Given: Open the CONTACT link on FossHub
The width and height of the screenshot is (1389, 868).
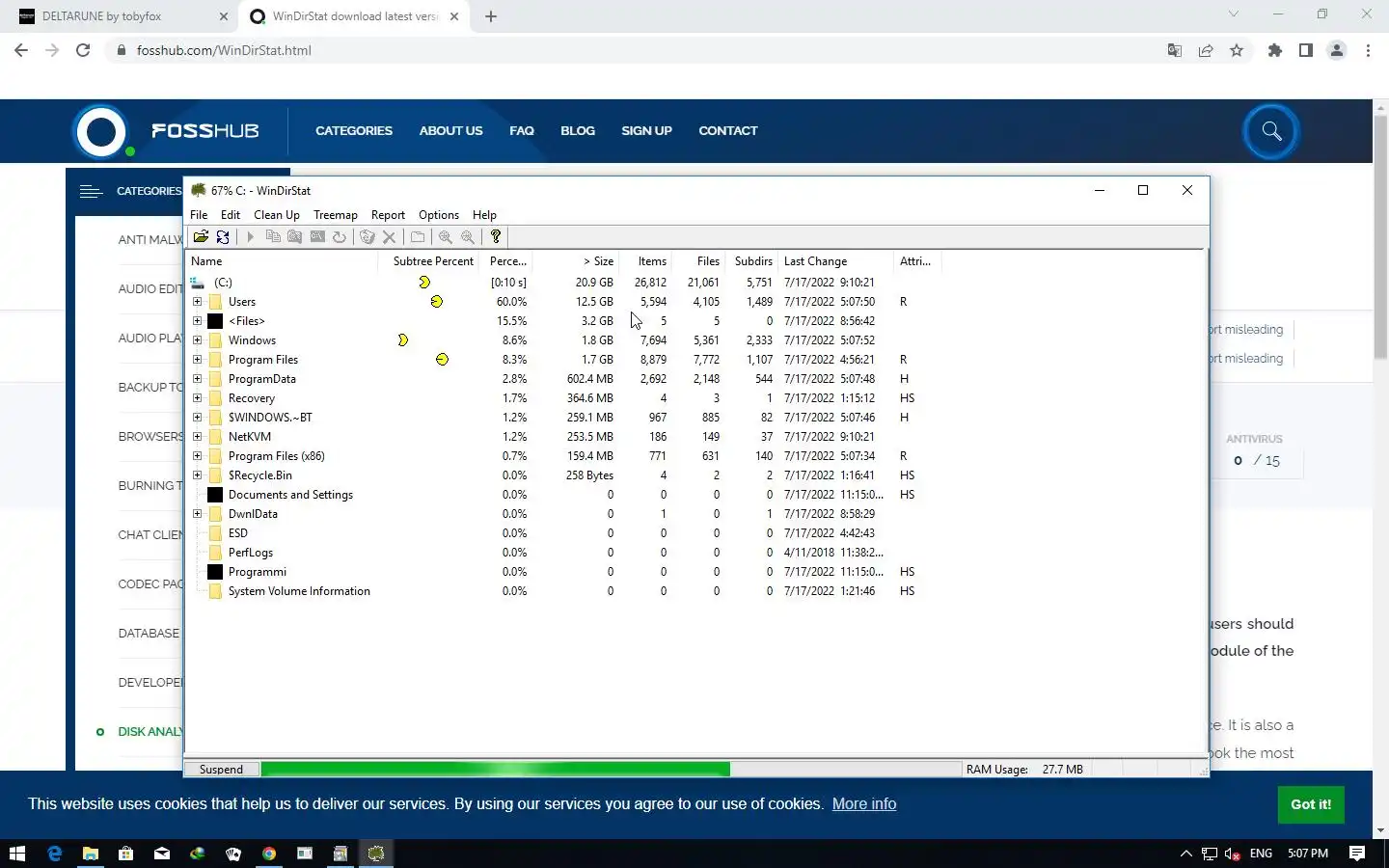Looking at the screenshot, I should [728, 131].
